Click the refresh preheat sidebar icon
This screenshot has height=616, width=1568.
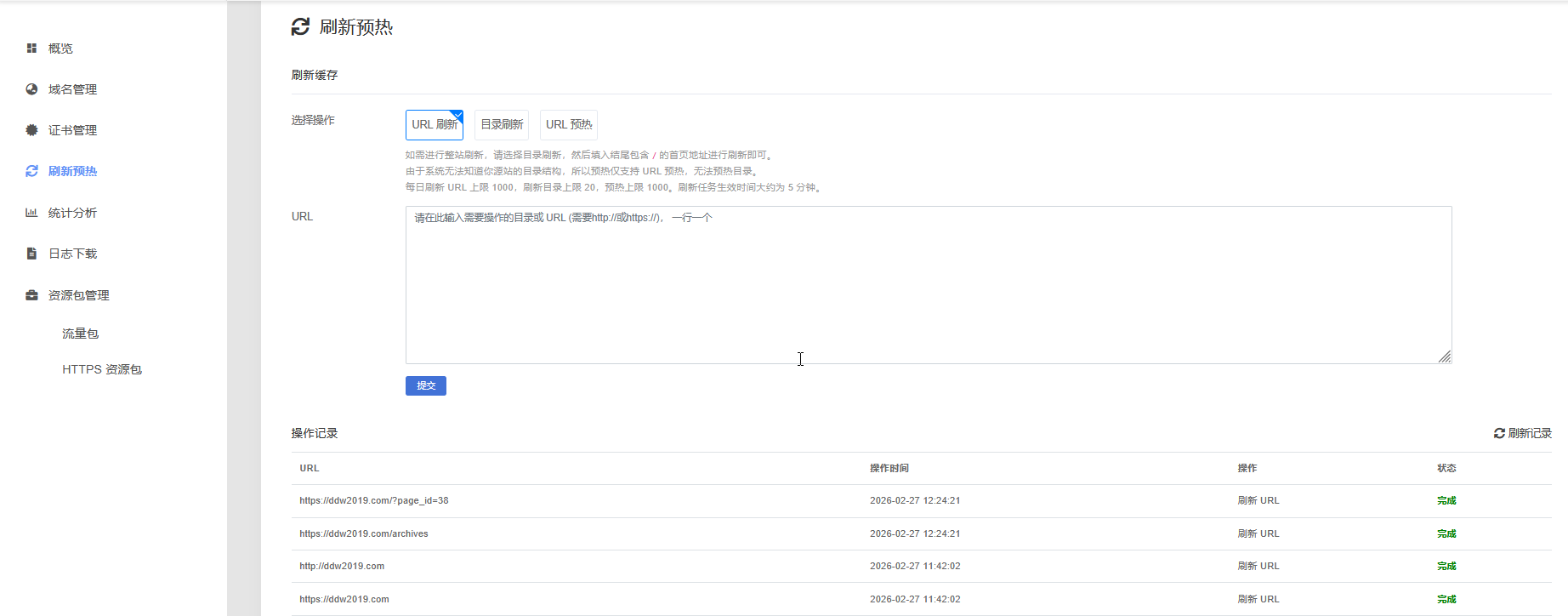point(31,171)
